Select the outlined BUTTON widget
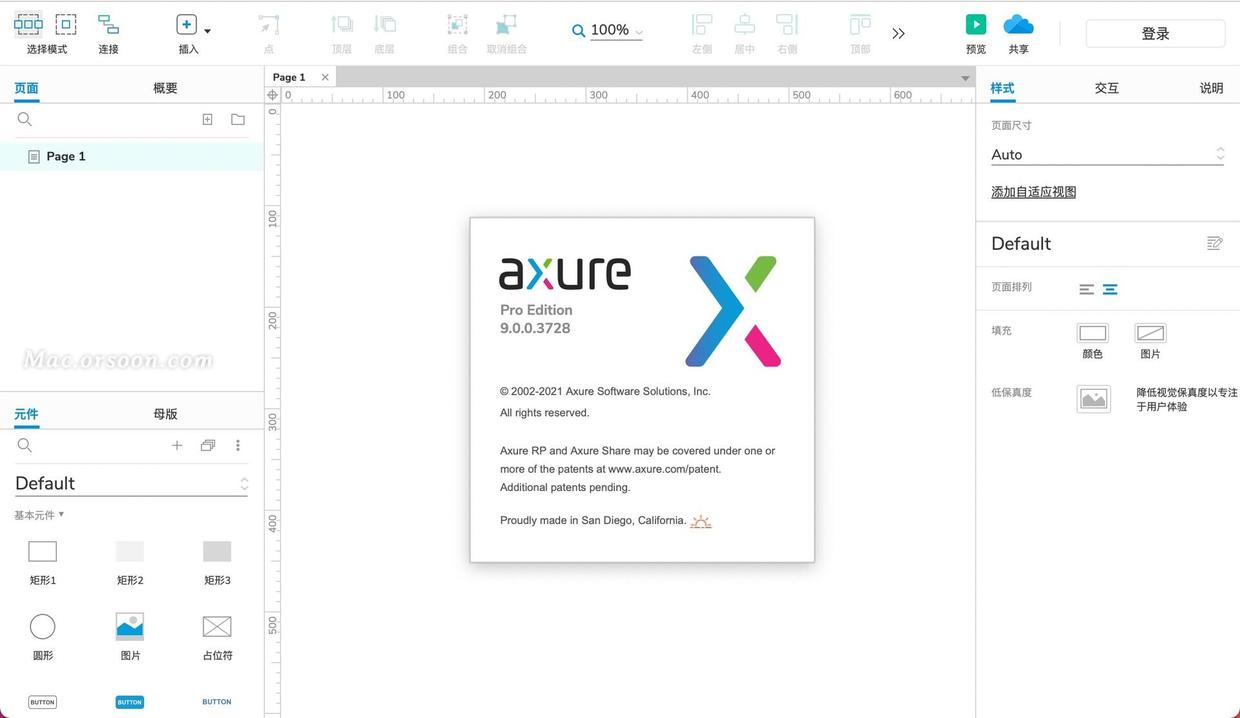Image resolution: width=1240 pixels, height=718 pixels. pyautogui.click(x=42, y=702)
